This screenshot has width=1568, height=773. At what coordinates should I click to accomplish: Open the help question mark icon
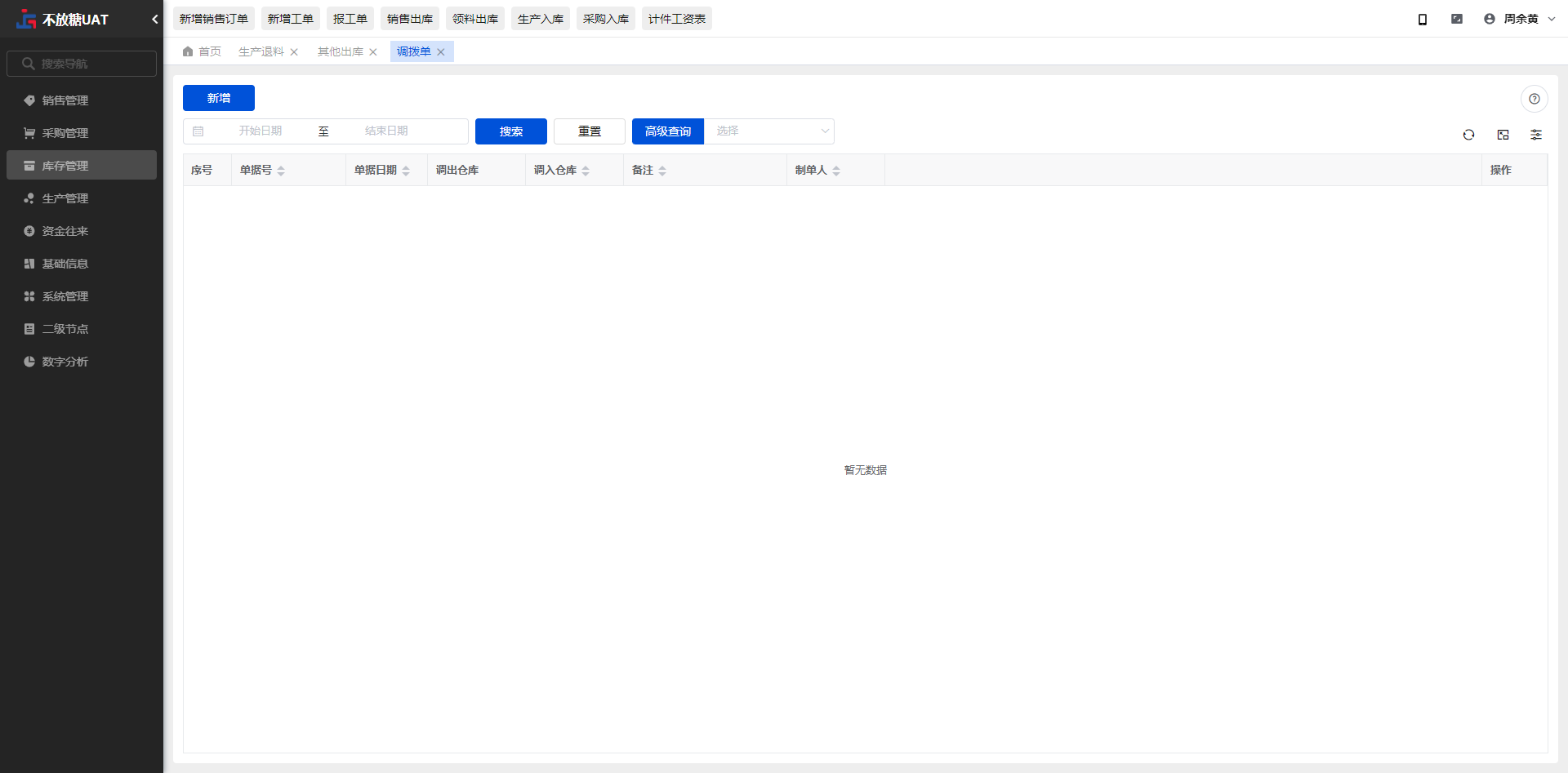pyautogui.click(x=1535, y=99)
